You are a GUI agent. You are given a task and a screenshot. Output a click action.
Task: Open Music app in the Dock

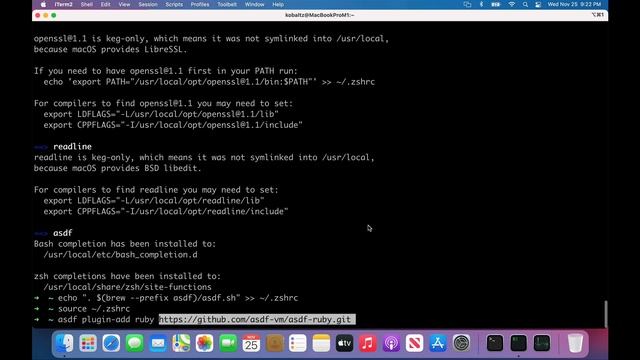(368, 343)
